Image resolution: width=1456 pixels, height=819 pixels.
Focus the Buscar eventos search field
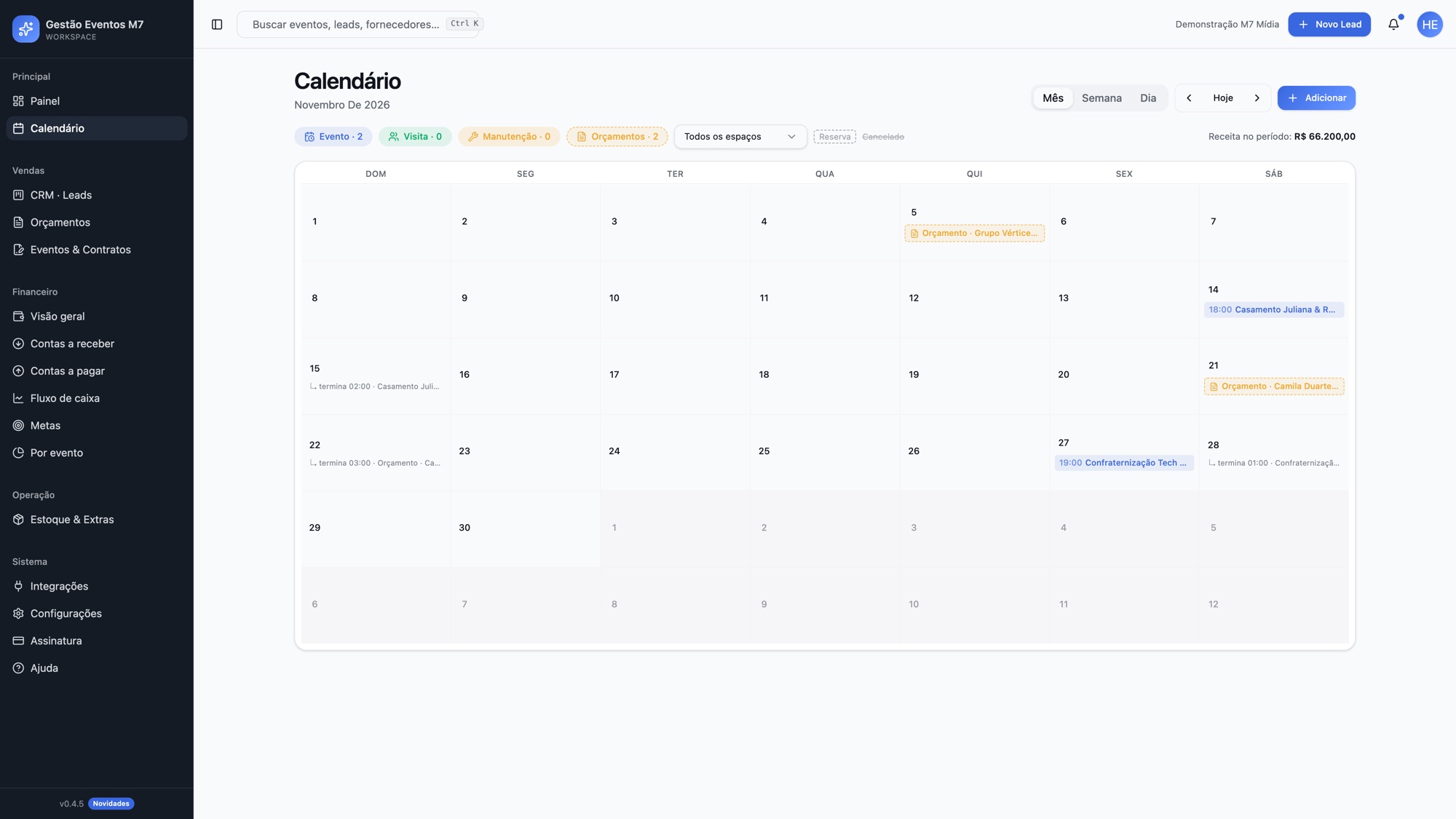(358, 25)
